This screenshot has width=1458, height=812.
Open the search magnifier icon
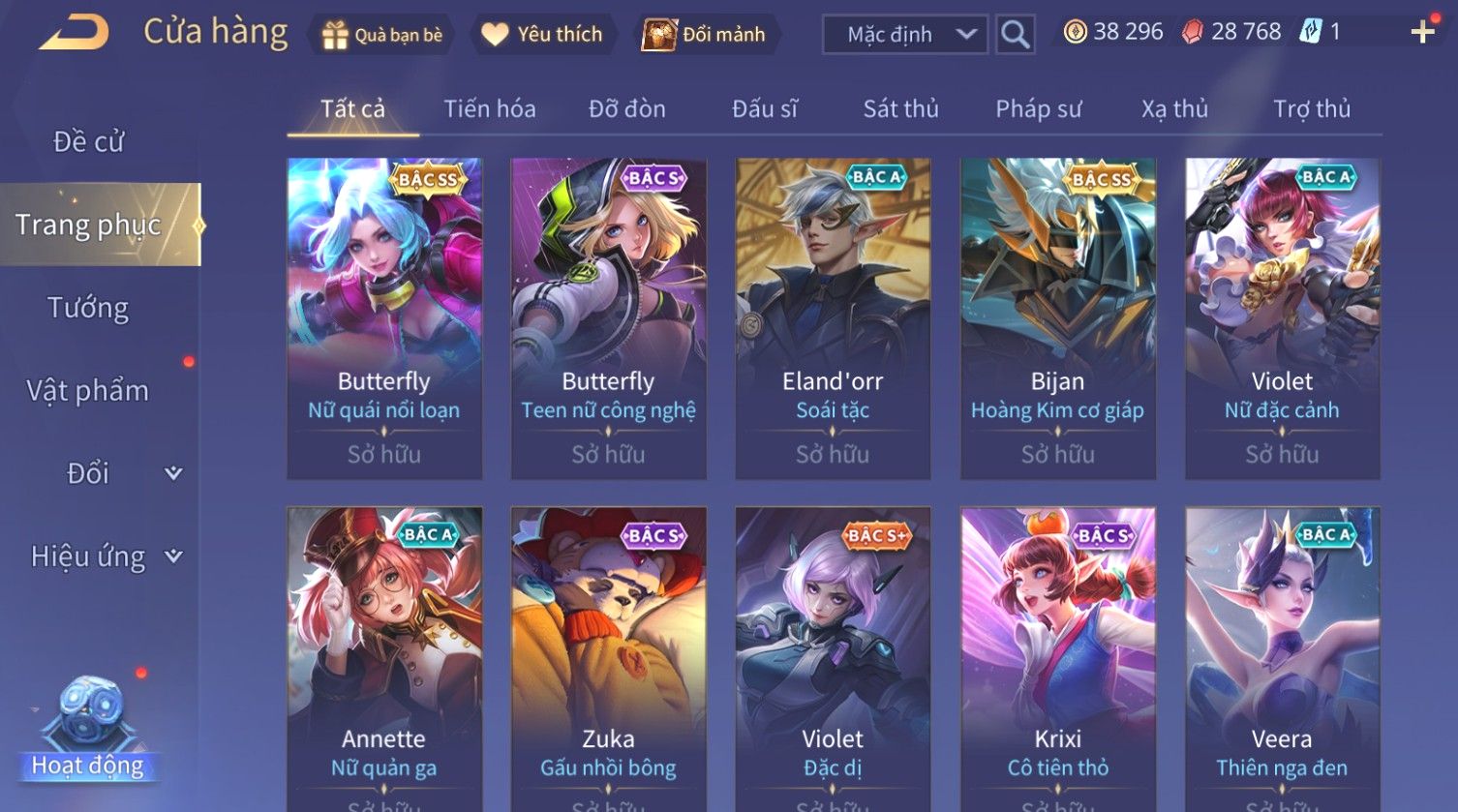(1015, 35)
